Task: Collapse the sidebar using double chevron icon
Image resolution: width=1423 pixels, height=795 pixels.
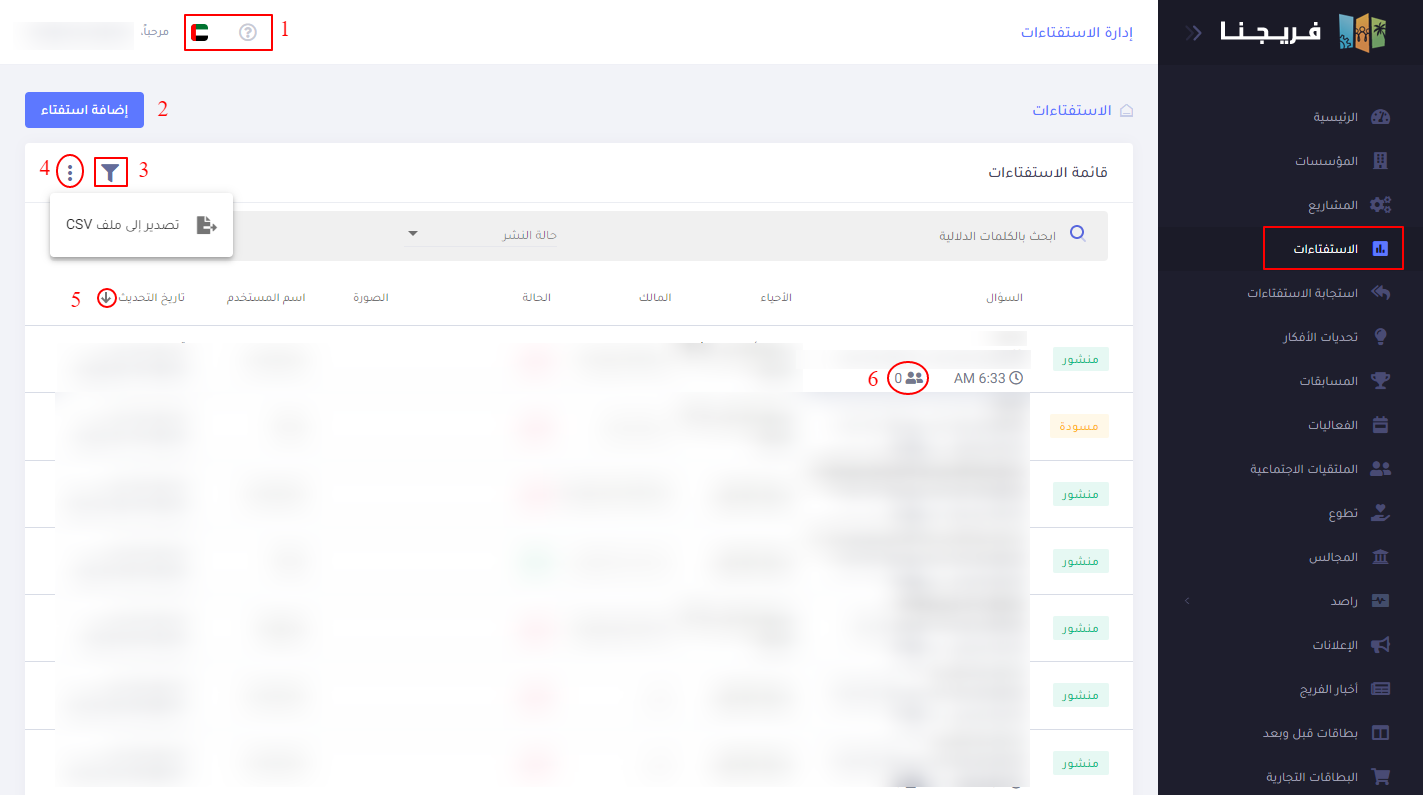Action: (x=1194, y=33)
